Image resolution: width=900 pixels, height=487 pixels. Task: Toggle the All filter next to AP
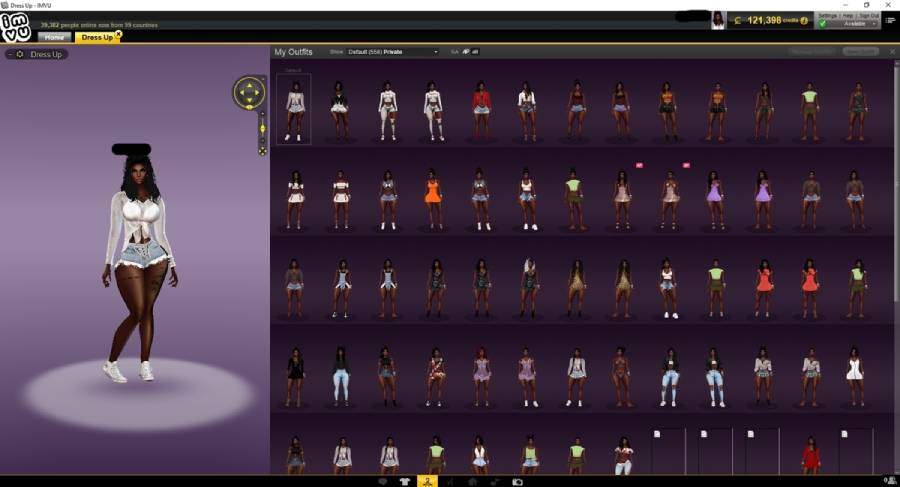click(x=475, y=52)
